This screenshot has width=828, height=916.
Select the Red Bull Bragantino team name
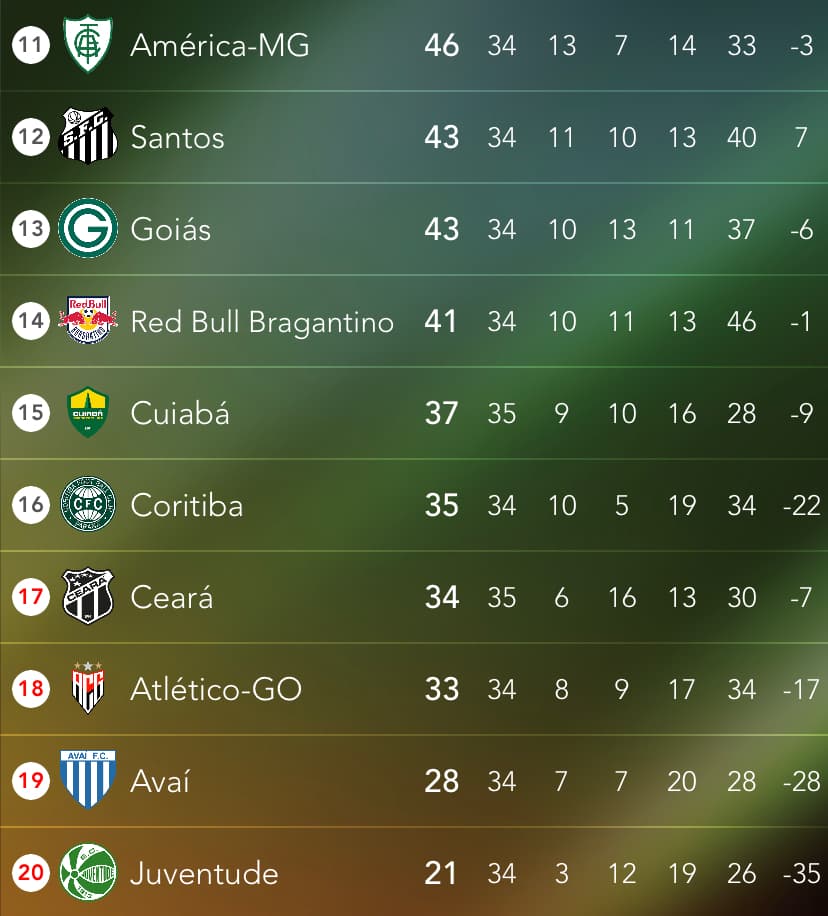(x=262, y=322)
